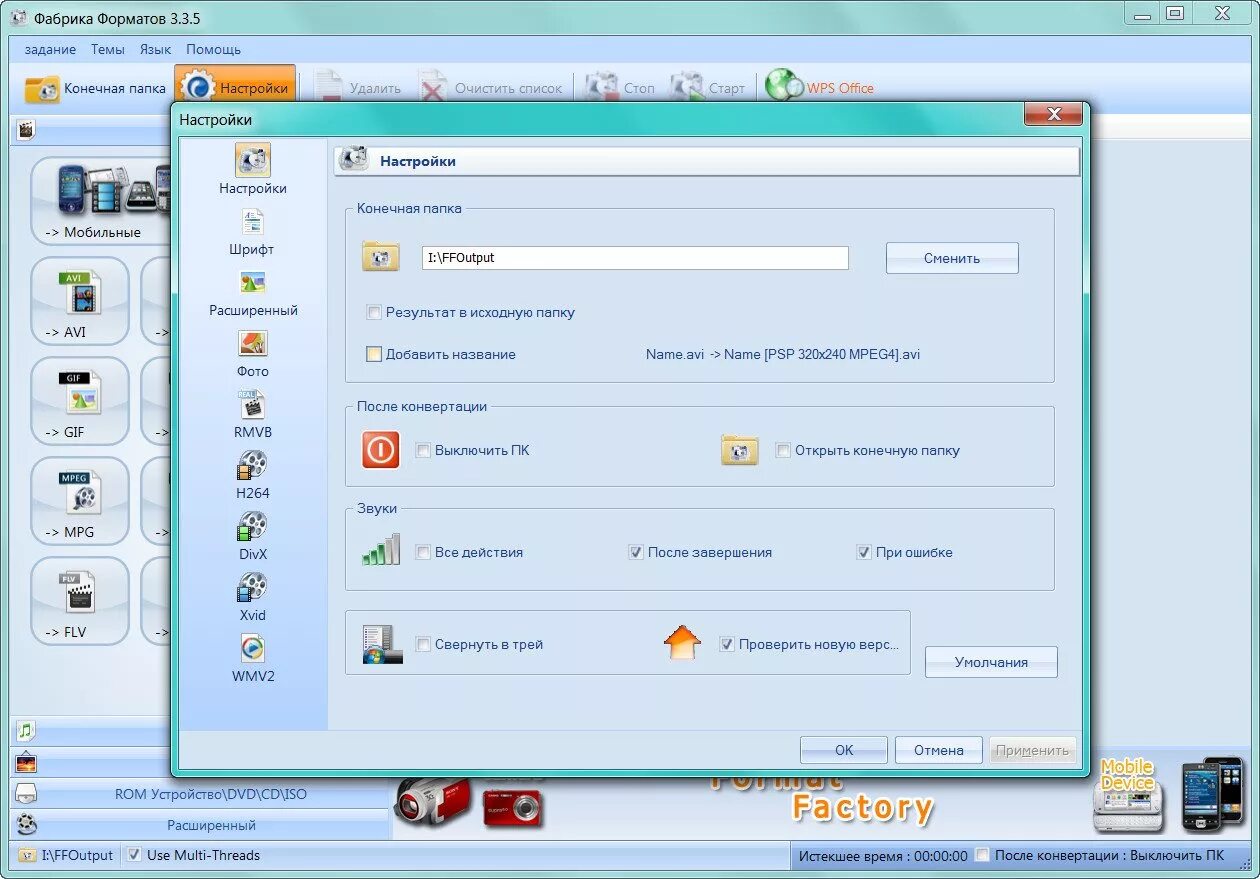
Task: Click the Старт toolbar icon
Action: (709, 86)
